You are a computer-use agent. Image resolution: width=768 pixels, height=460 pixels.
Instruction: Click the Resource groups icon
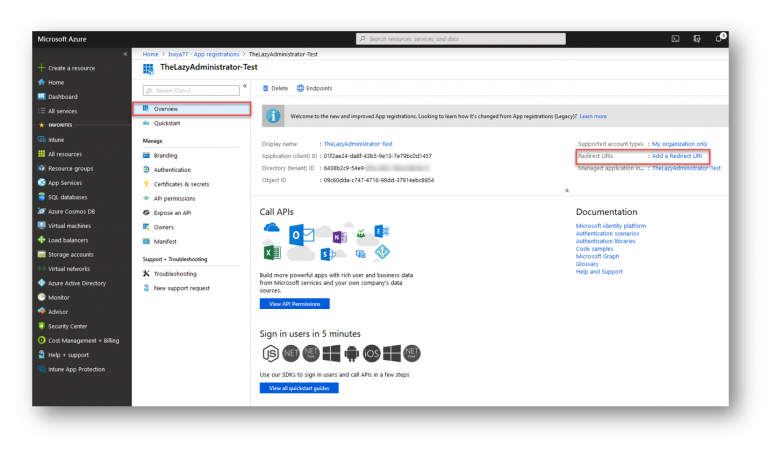click(42, 168)
